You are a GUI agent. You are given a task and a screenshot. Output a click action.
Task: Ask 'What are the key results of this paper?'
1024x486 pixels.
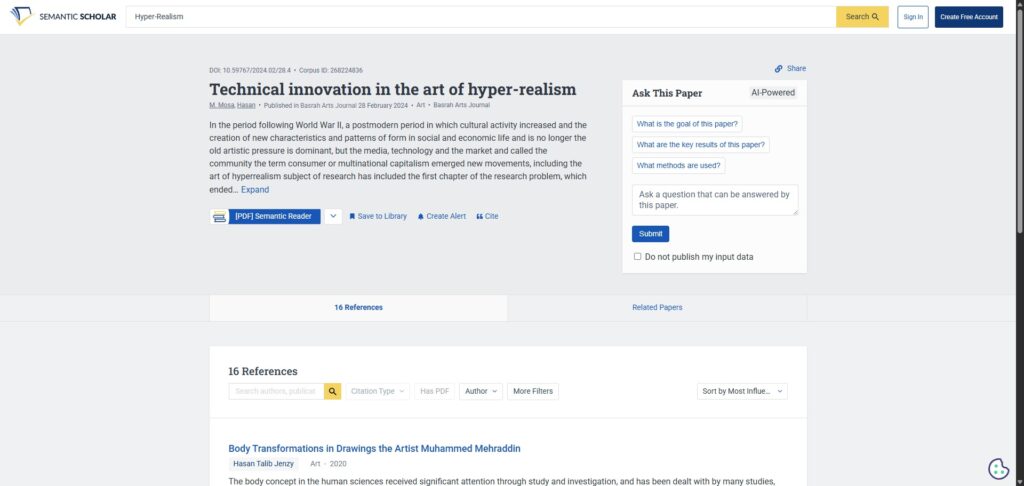tap(701, 145)
